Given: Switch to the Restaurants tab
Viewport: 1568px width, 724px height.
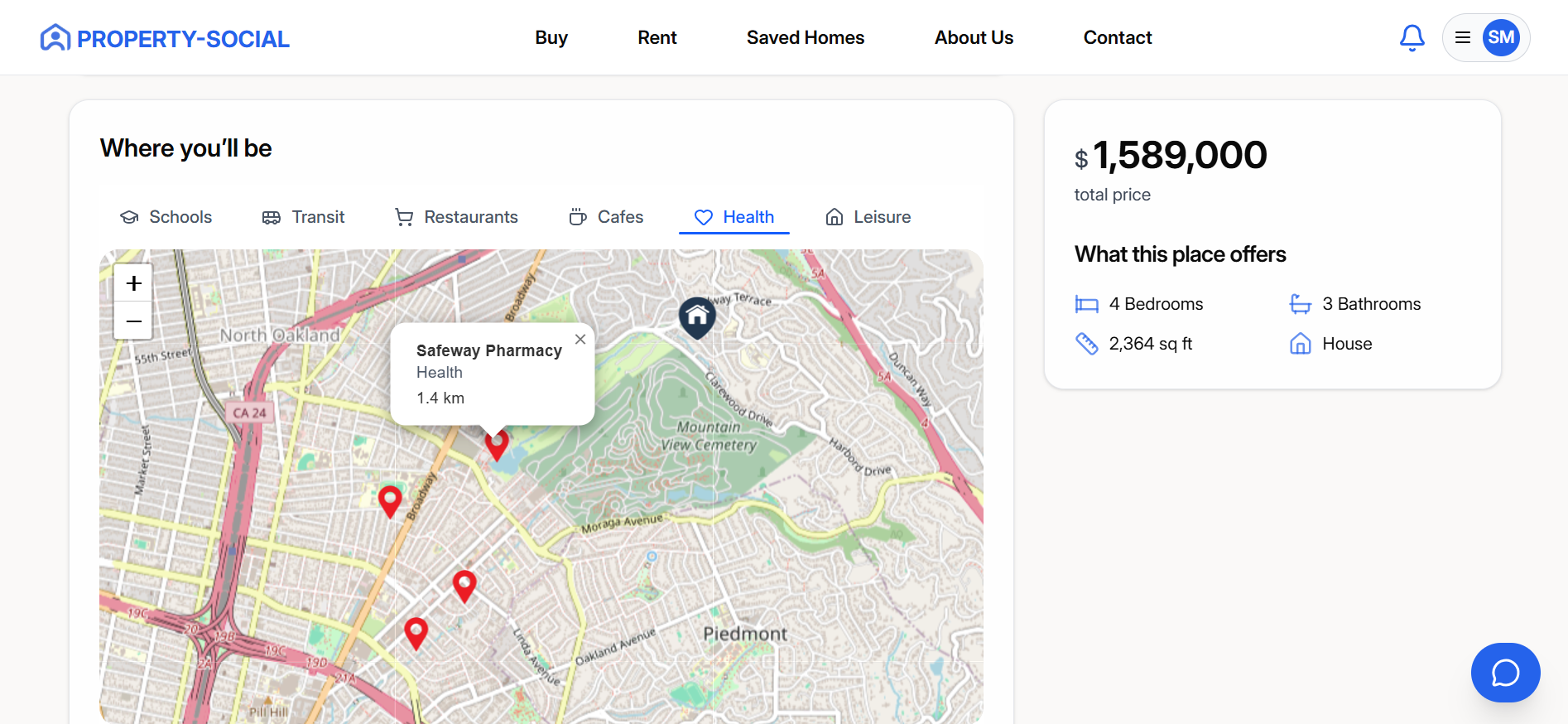Looking at the screenshot, I should coord(457,217).
